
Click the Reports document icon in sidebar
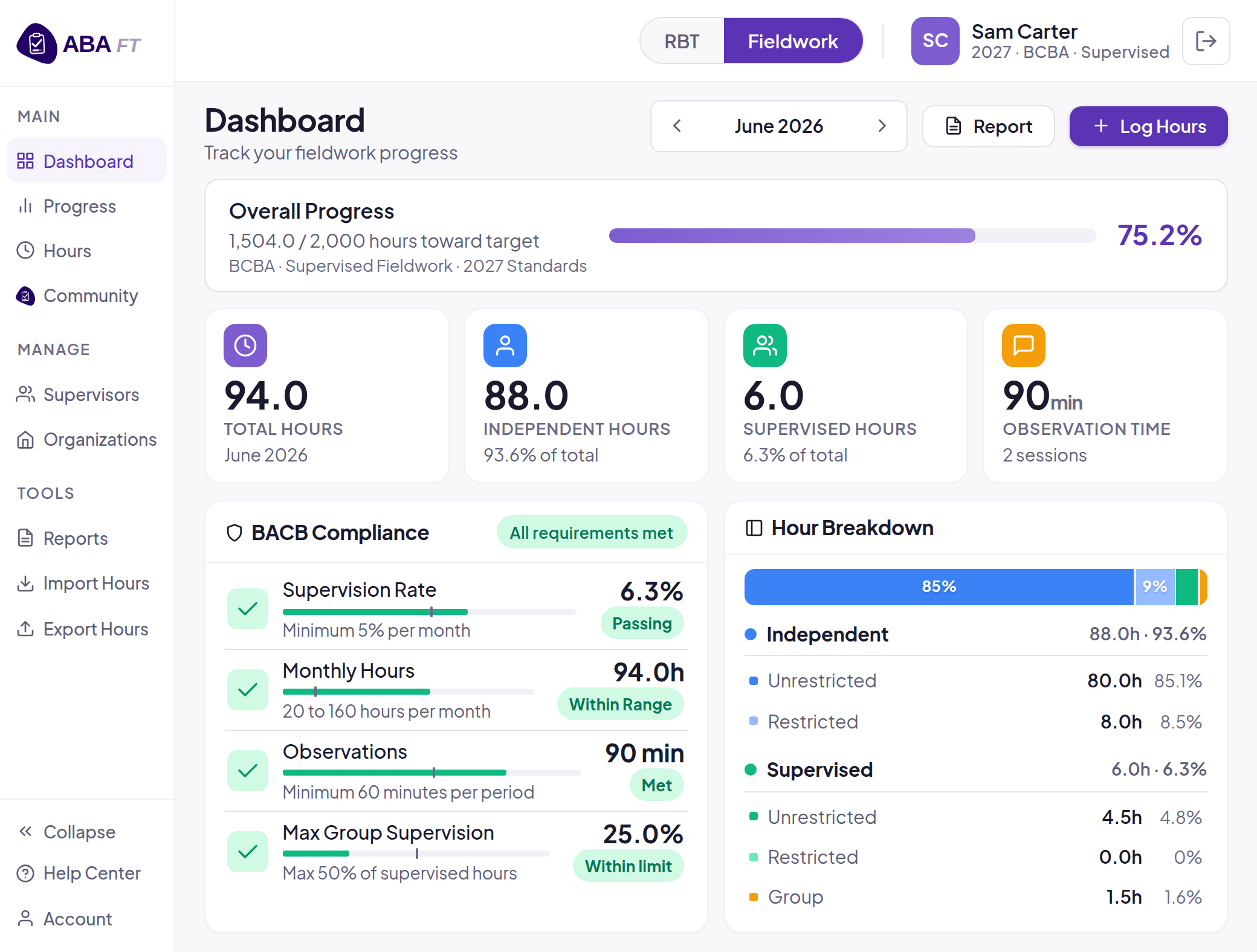25,538
